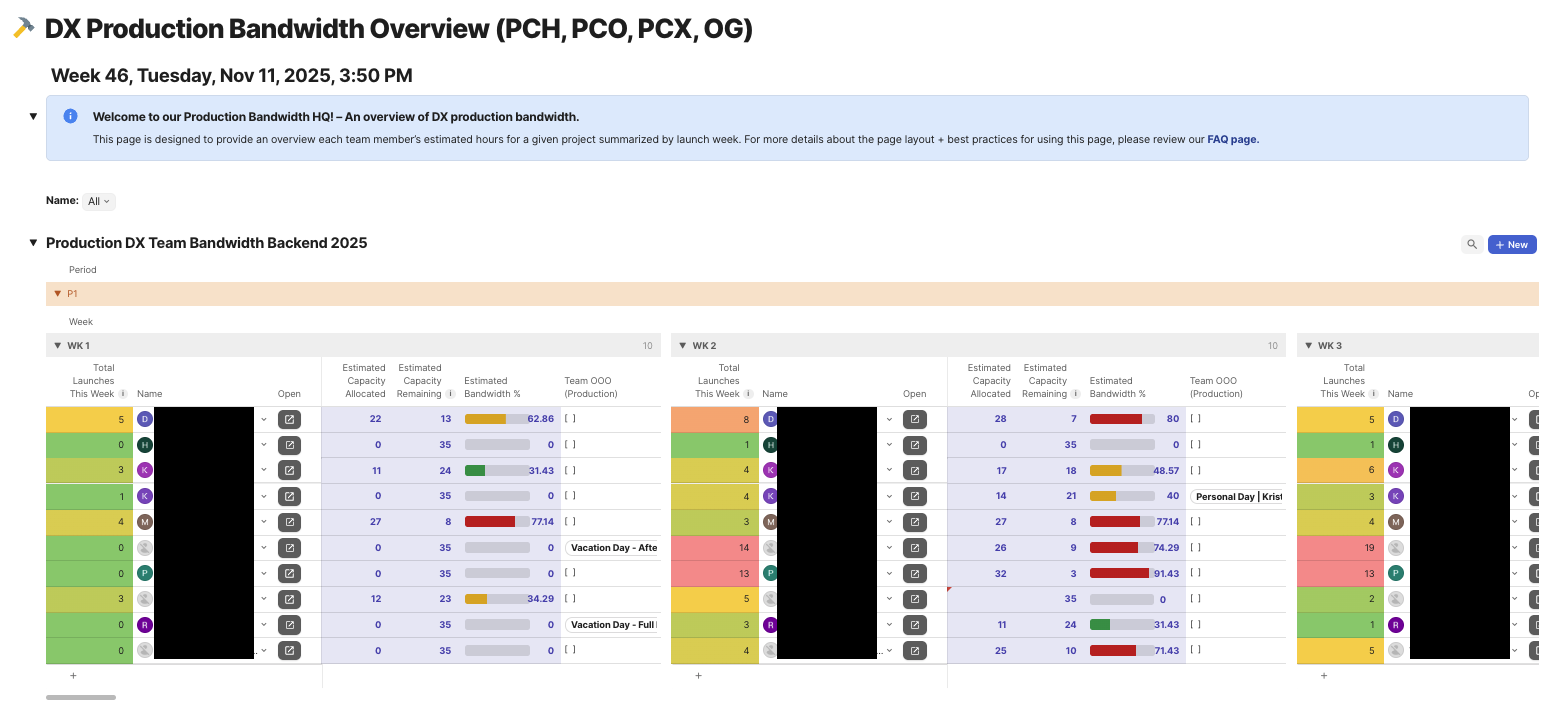Open the WK 1 row showing Vacation Day - Afte
This screenshot has height=709, width=1548.
tap(289, 548)
